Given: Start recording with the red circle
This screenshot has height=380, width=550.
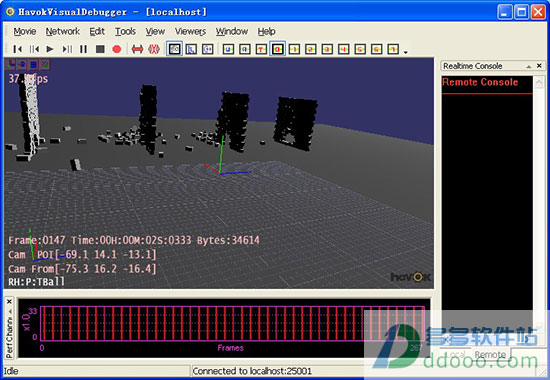Looking at the screenshot, I should [x=117, y=49].
